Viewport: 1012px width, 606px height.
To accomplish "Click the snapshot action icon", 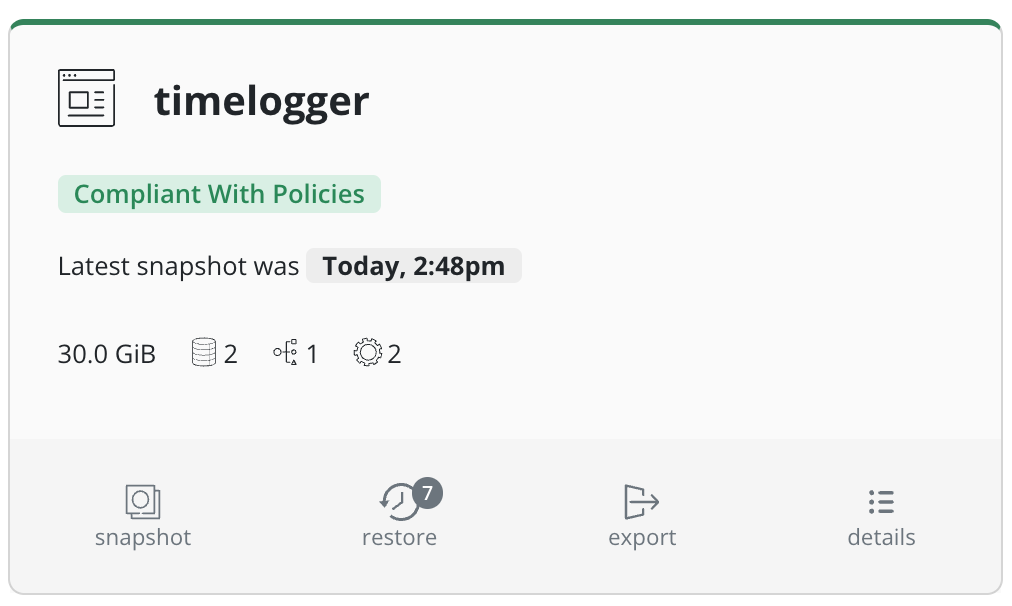I will (143, 501).
